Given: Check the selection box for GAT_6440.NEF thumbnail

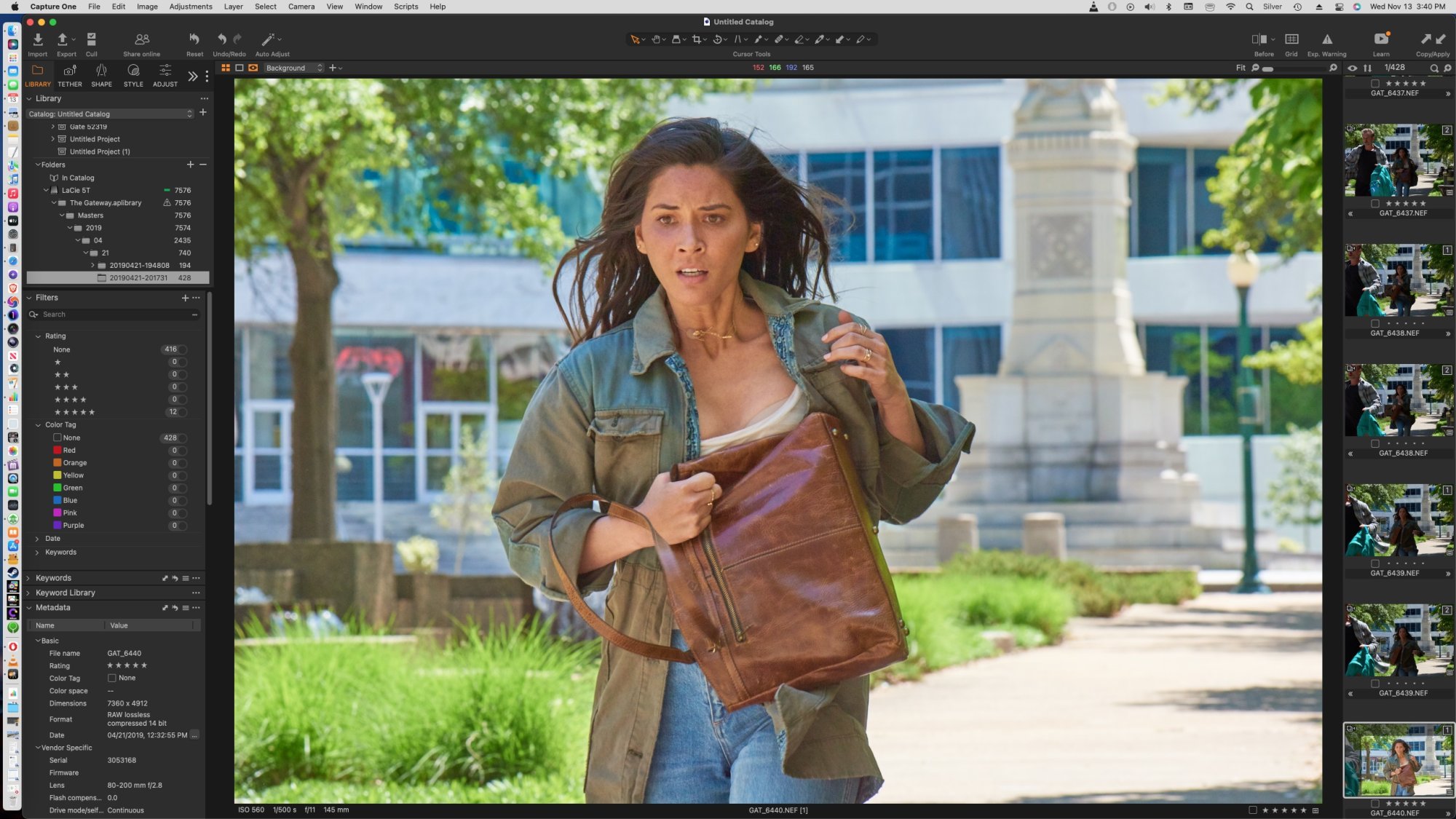Looking at the screenshot, I should pos(1375,804).
